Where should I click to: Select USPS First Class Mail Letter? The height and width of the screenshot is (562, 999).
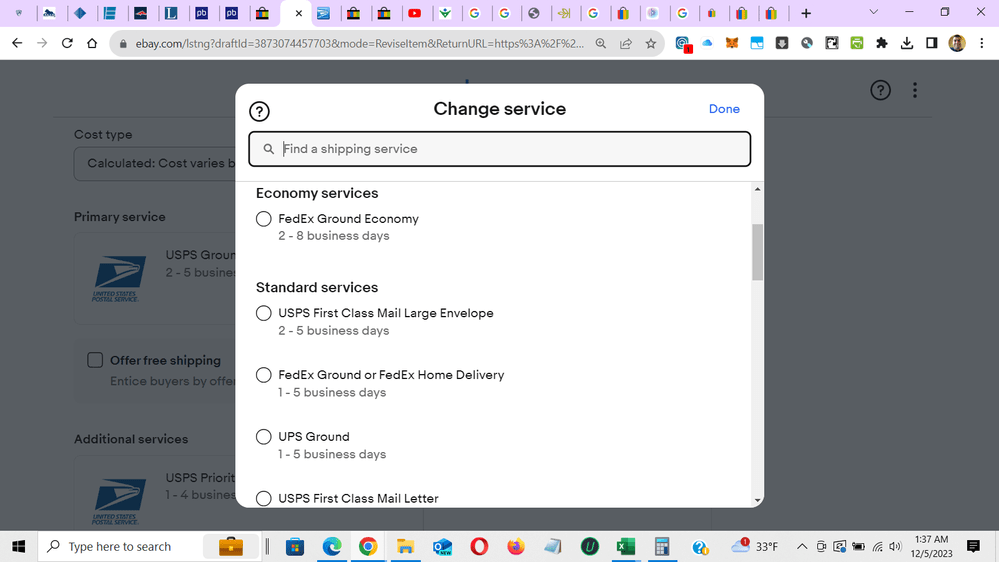coord(264,498)
